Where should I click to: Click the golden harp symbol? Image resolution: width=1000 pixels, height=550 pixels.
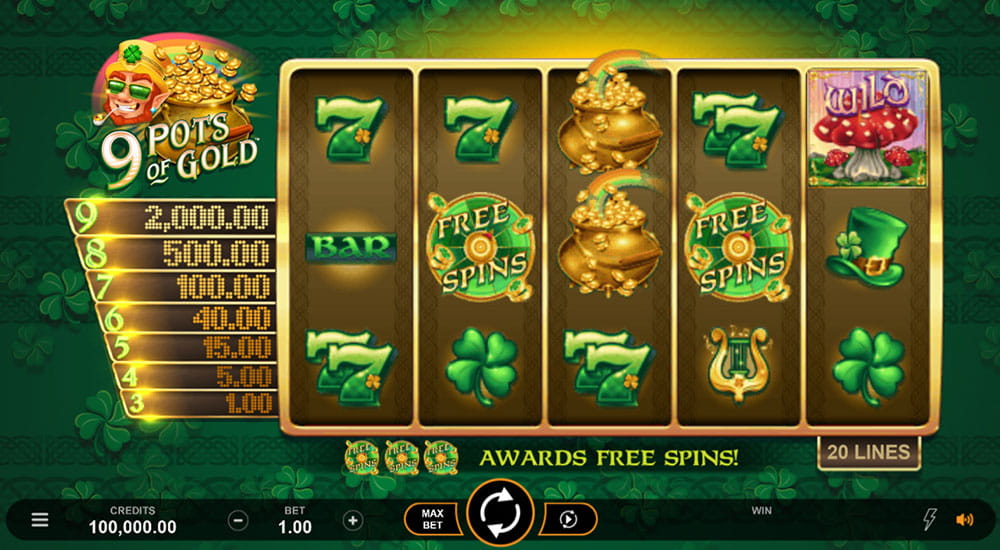(739, 364)
